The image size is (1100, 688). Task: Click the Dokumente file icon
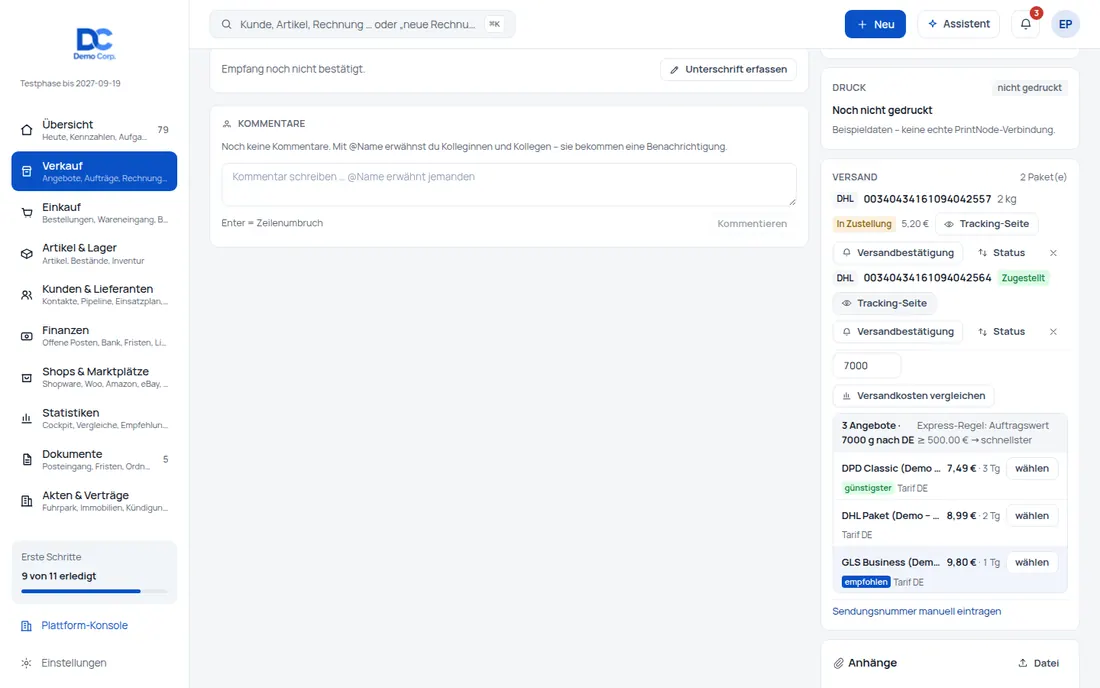click(27, 459)
